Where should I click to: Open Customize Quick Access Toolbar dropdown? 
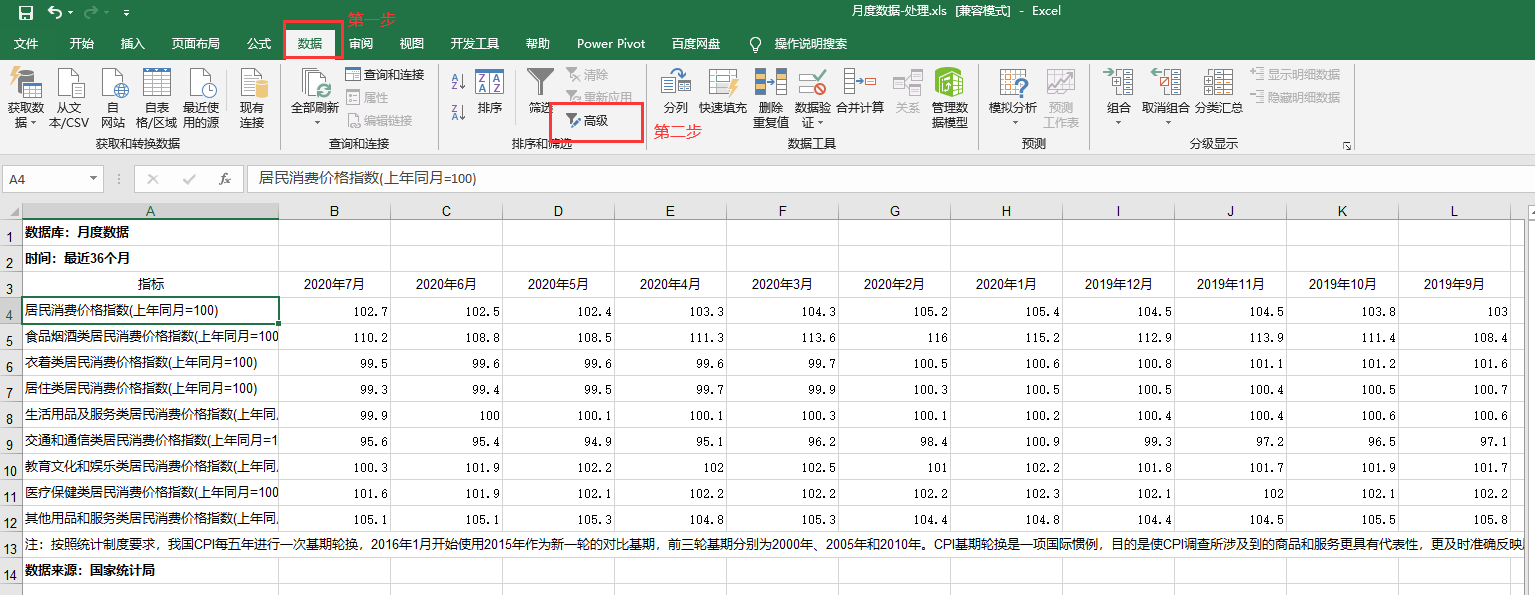126,13
